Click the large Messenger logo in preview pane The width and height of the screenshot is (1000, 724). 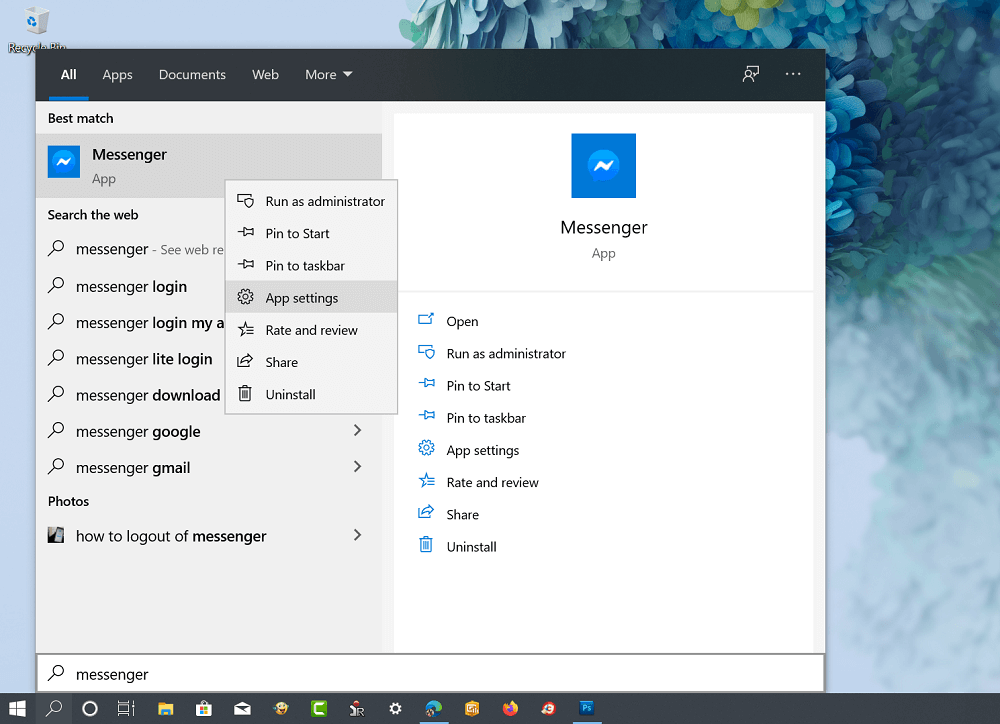click(x=603, y=166)
